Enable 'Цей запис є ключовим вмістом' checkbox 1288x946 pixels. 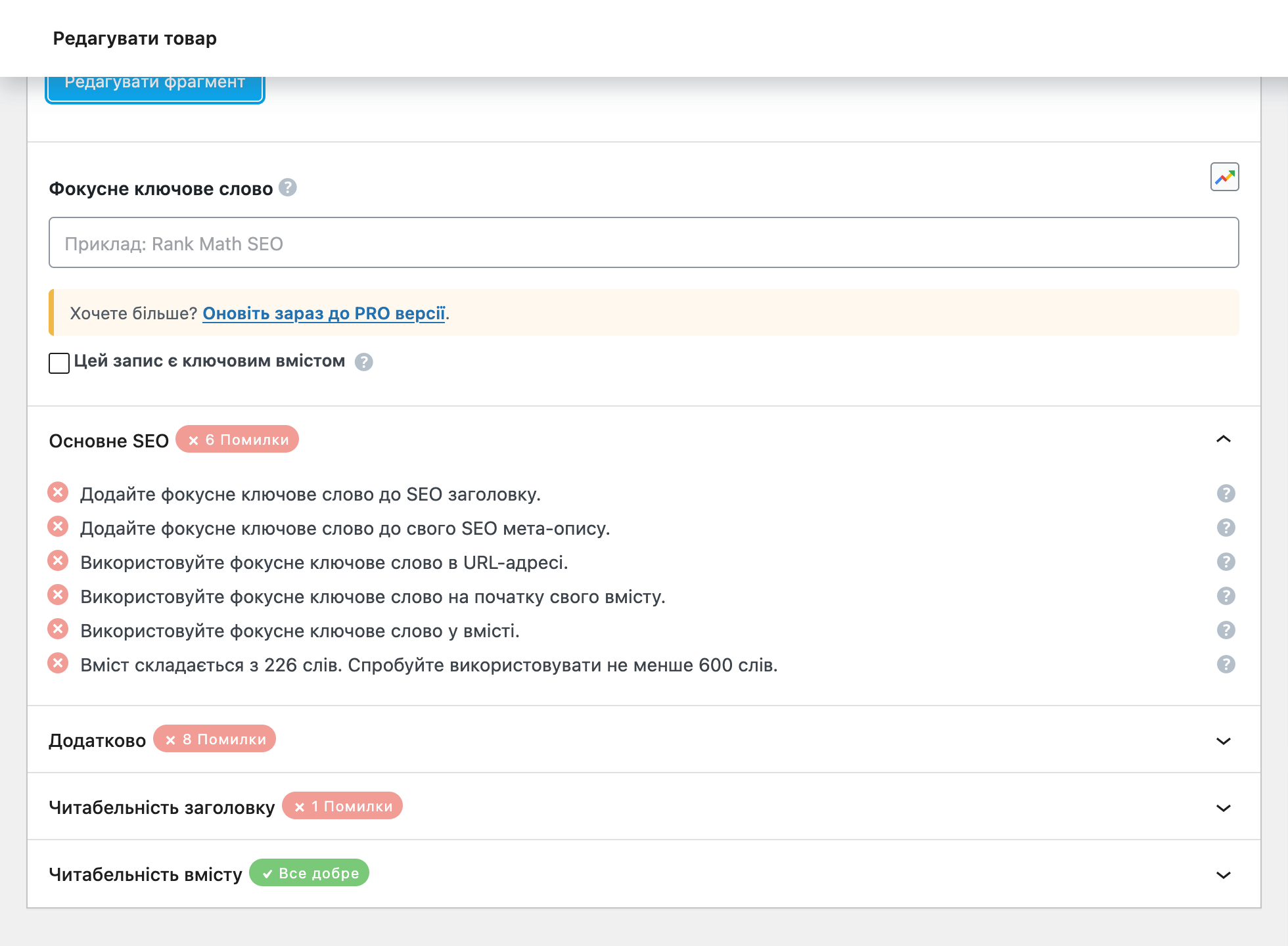coord(59,363)
